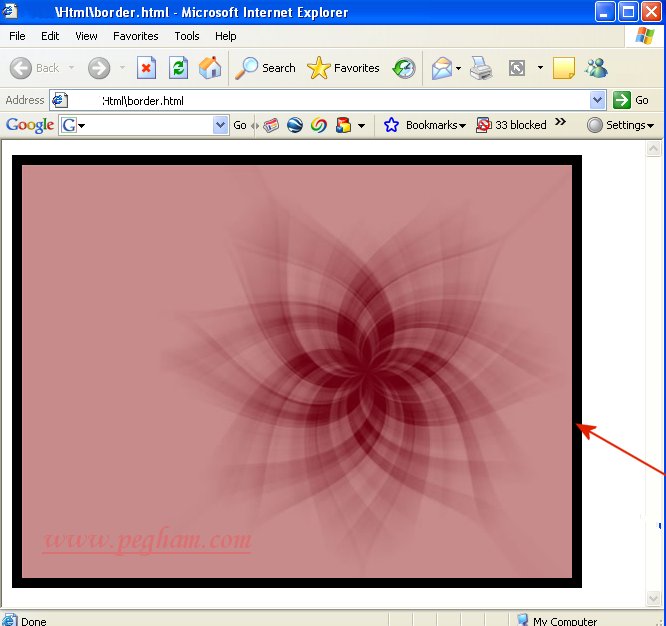666x626 pixels.
Task: Open the View menu
Action: (x=86, y=36)
